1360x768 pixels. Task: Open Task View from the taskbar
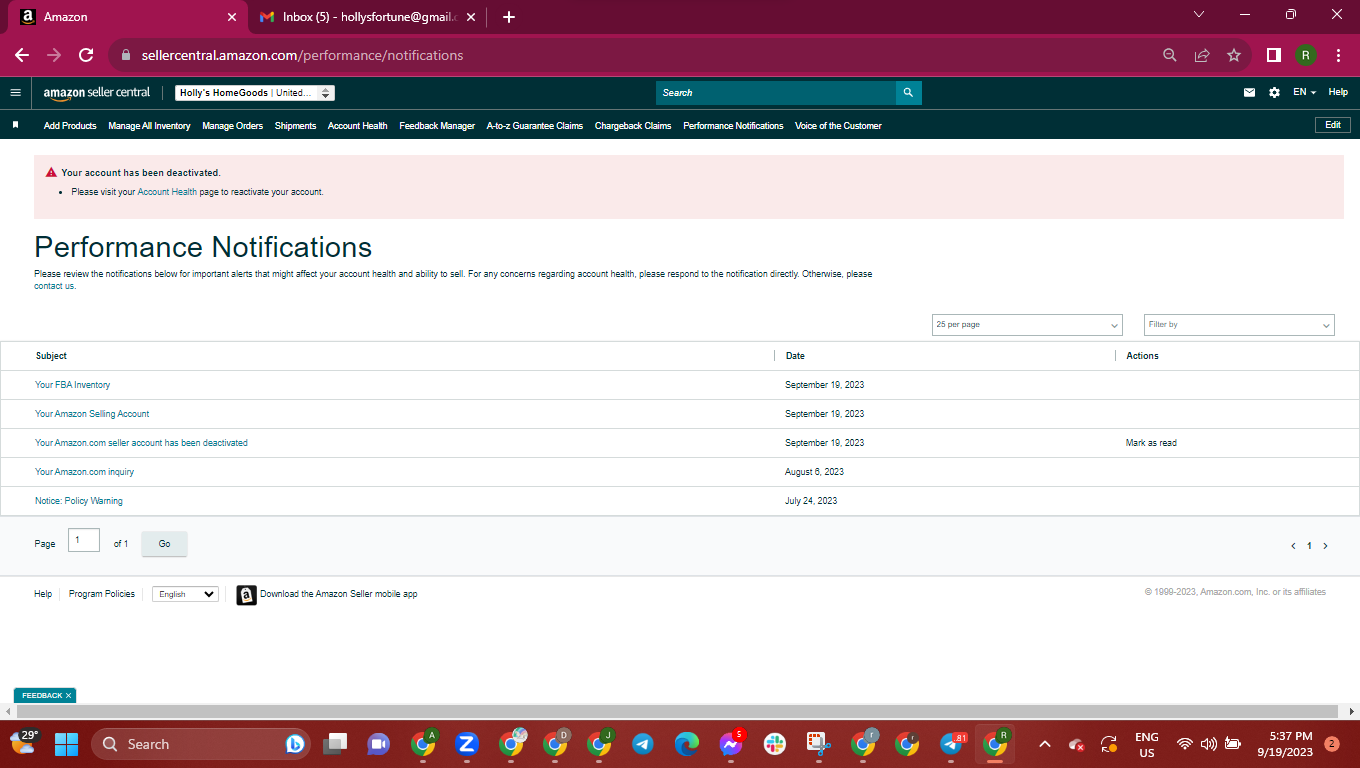tap(334, 744)
